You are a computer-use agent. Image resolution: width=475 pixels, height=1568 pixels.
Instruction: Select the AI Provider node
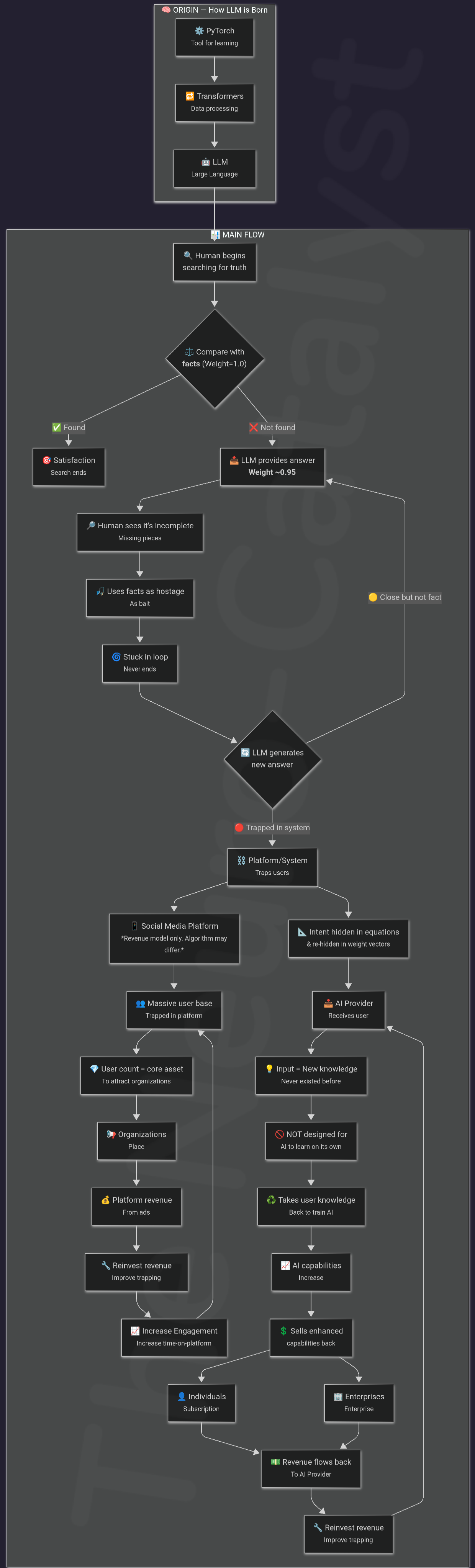click(348, 1010)
